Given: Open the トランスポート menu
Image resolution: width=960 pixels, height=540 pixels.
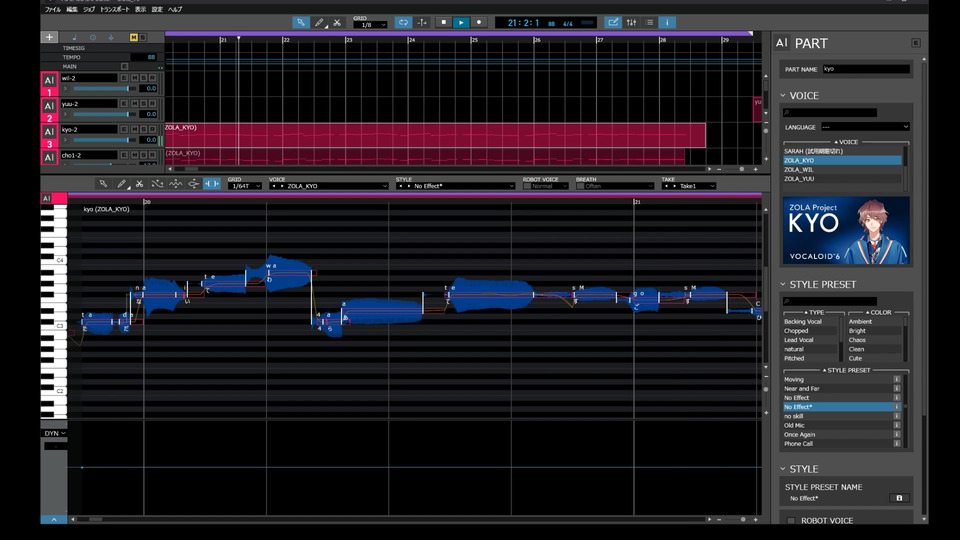Looking at the screenshot, I should point(114,9).
